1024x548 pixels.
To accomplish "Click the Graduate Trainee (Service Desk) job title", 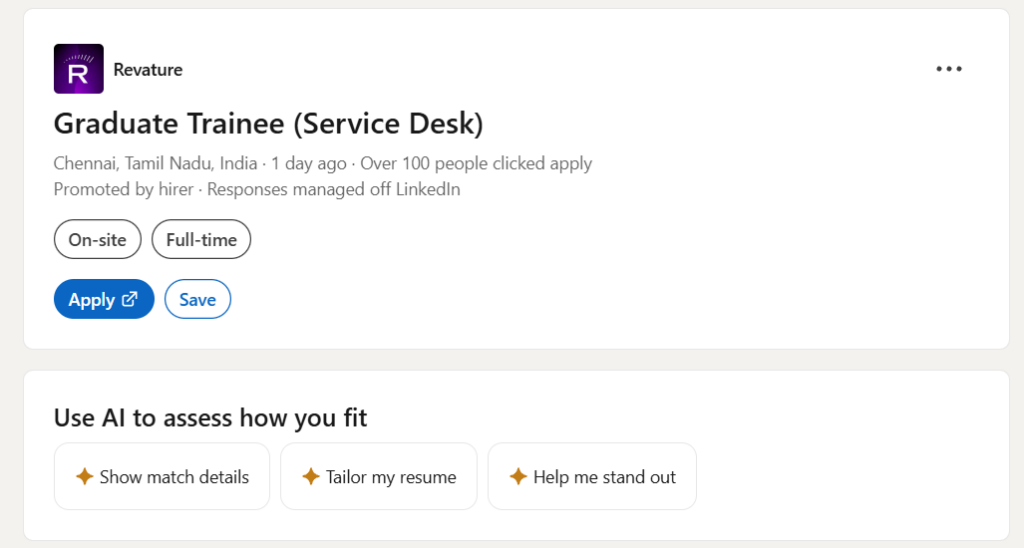I will click(268, 124).
